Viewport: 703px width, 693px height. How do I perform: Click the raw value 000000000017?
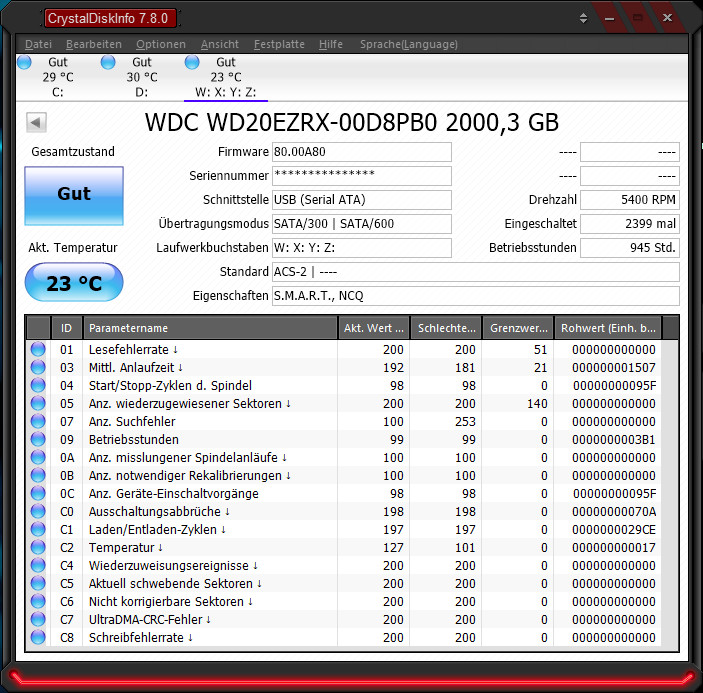point(614,548)
